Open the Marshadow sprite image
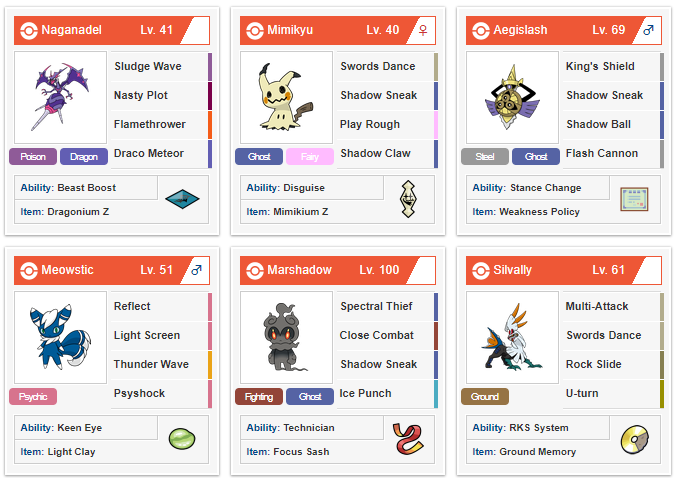Image resolution: width=676 pixels, height=478 pixels. 286,337
